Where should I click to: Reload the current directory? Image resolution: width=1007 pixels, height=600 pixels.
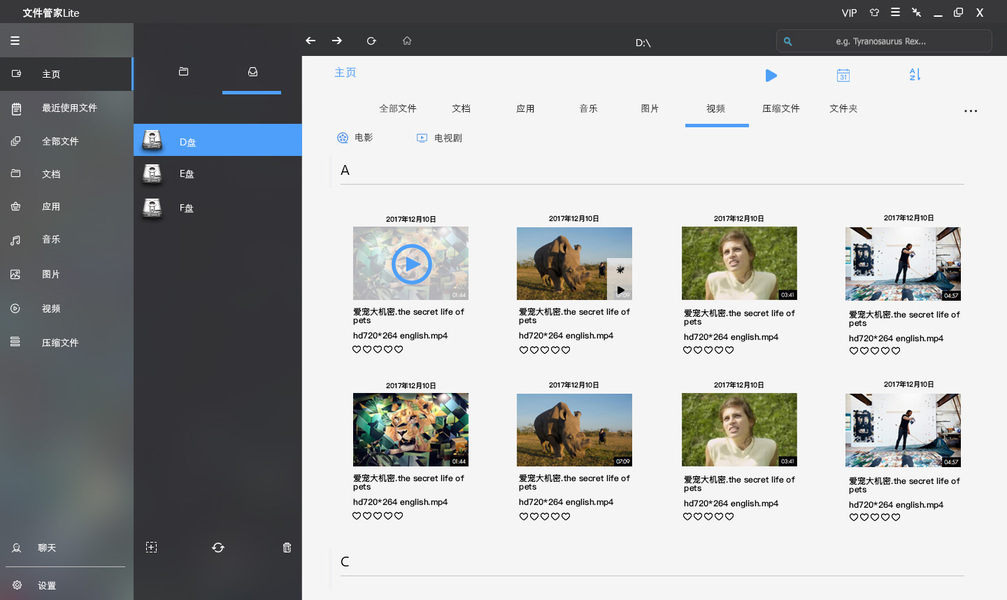(371, 40)
